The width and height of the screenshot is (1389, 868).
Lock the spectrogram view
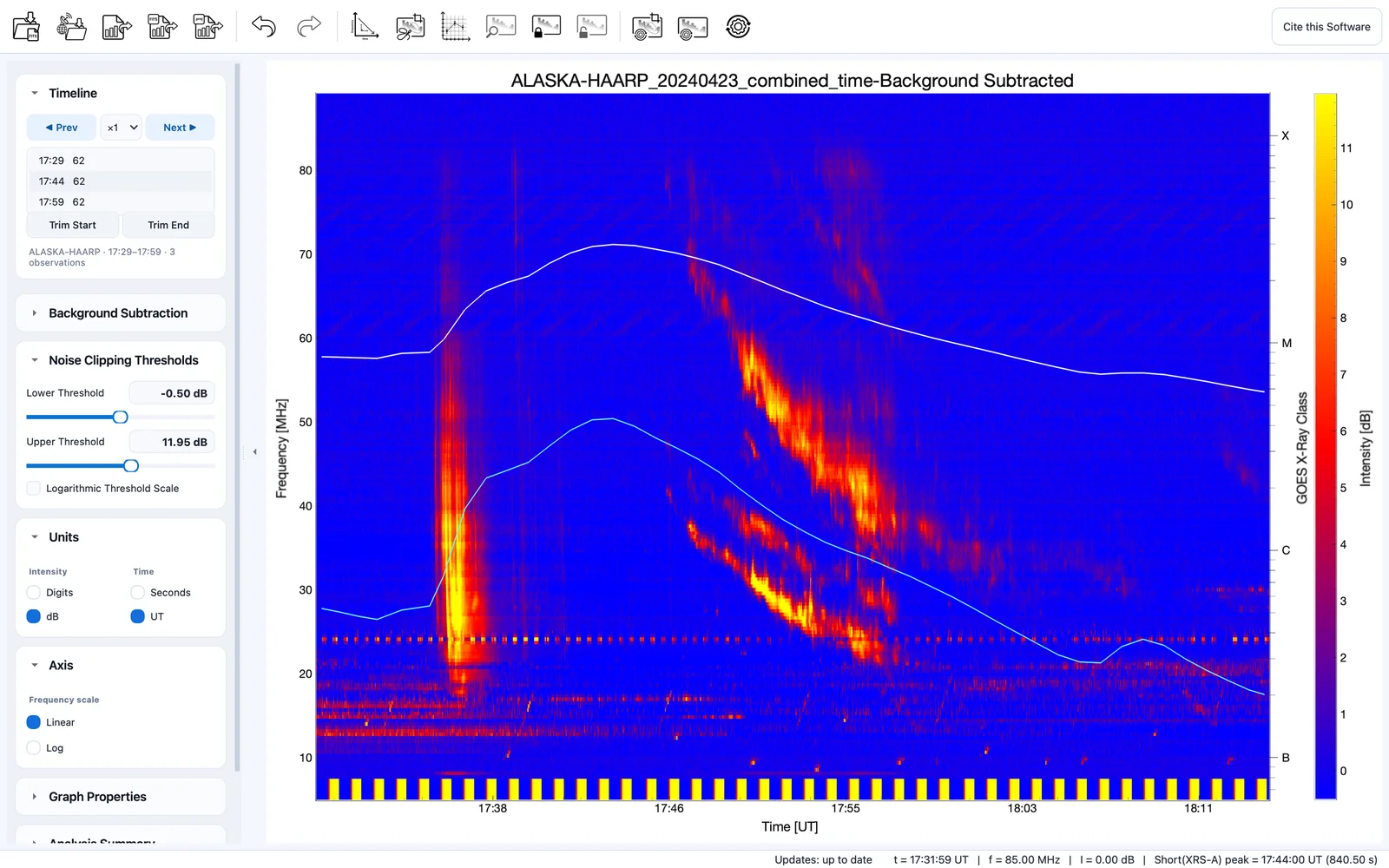pos(546,26)
